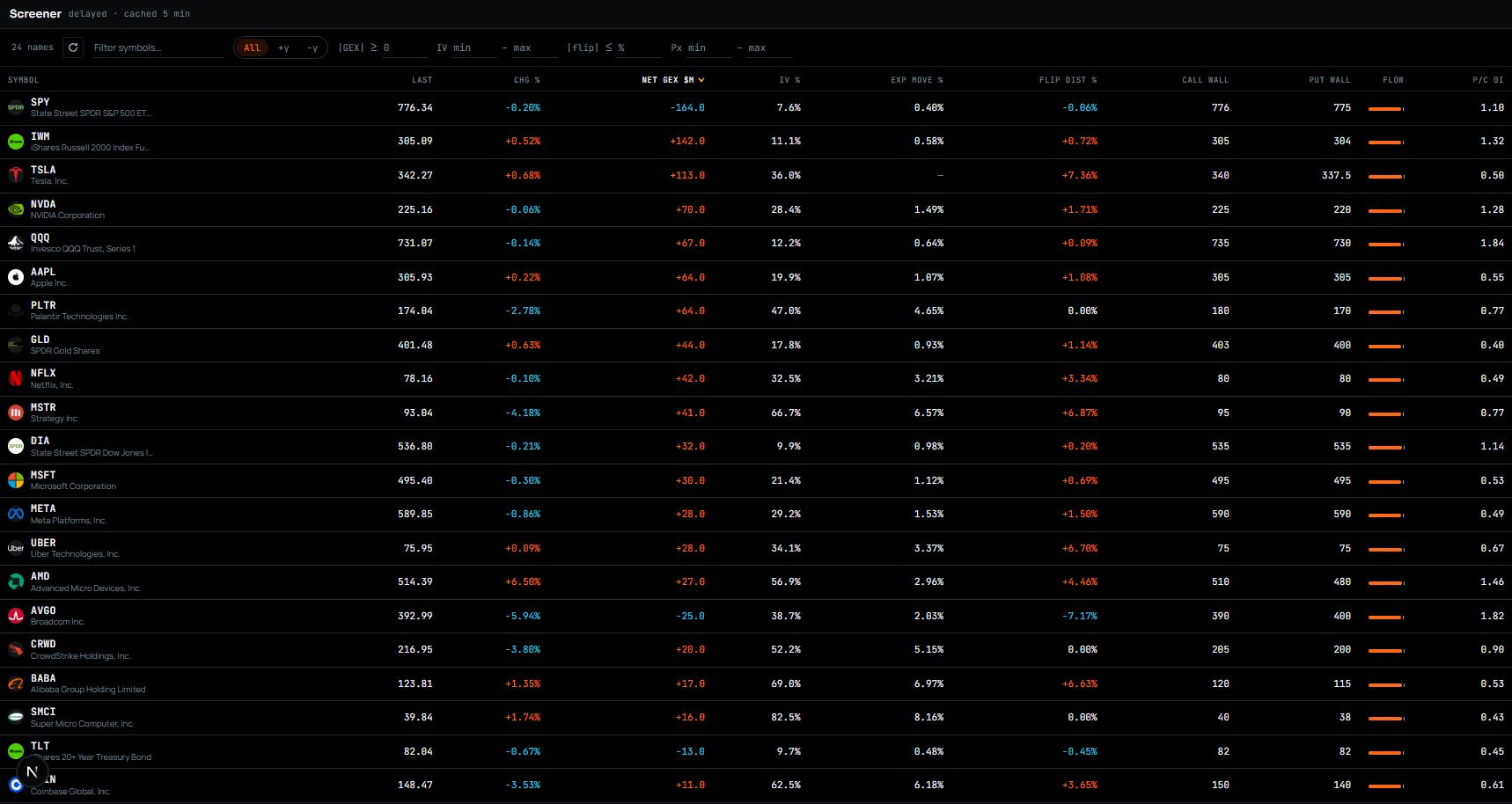Click the GLD gold shares logo

(x=16, y=345)
